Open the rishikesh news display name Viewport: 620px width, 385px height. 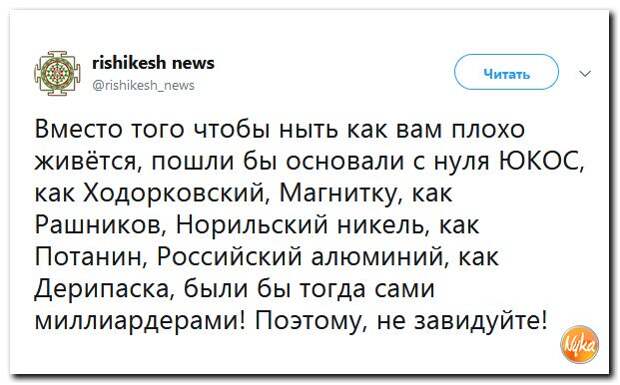click(153, 63)
